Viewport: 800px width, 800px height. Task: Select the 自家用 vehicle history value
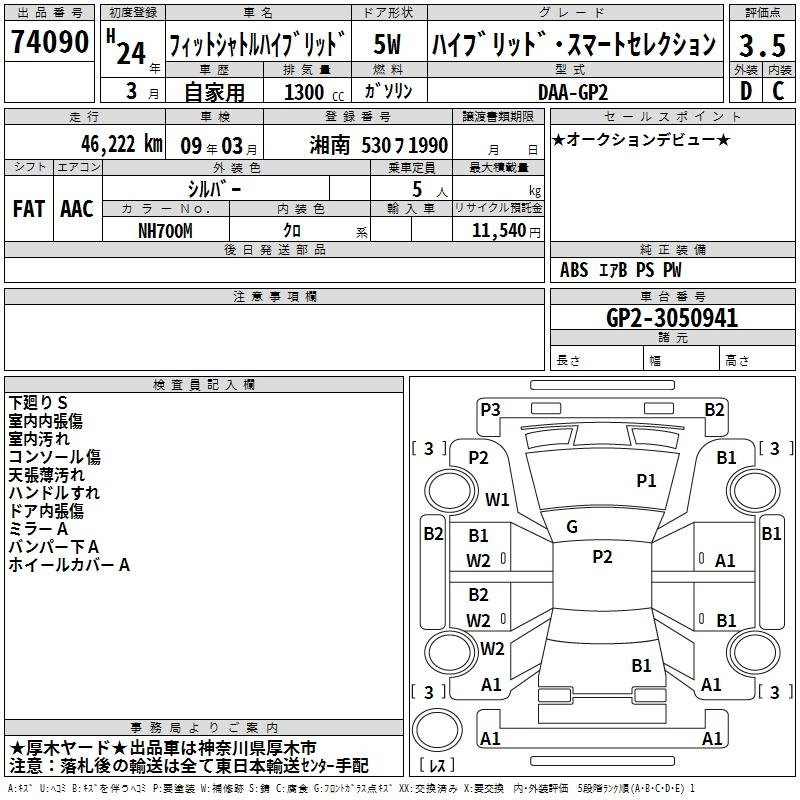click(x=214, y=92)
